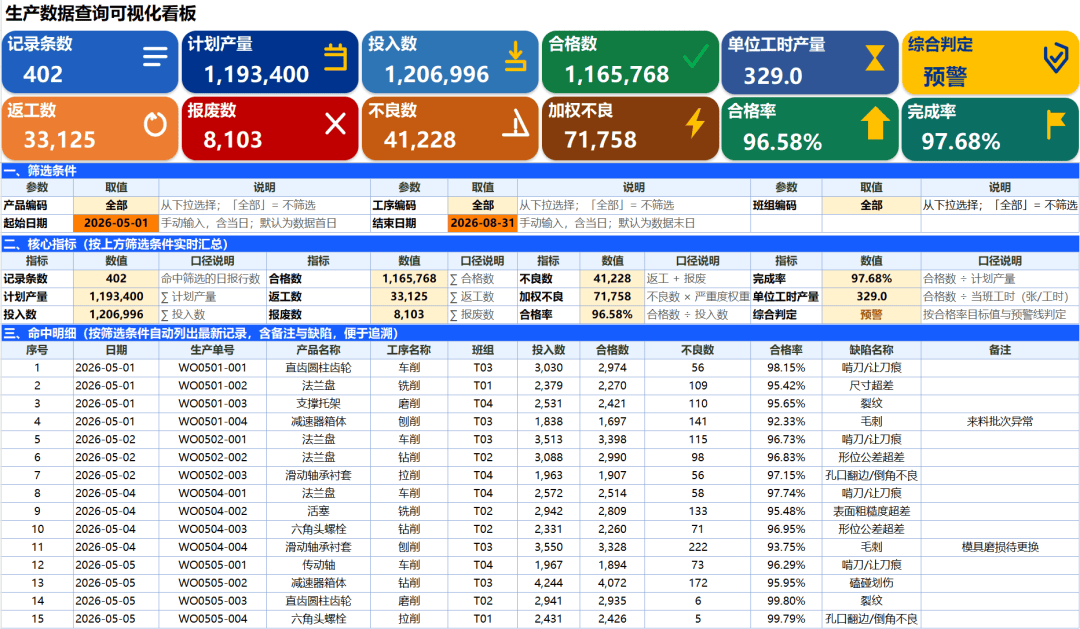Click the triangle ruler icon on 不良数 card
The image size is (1080, 629).
515,123
